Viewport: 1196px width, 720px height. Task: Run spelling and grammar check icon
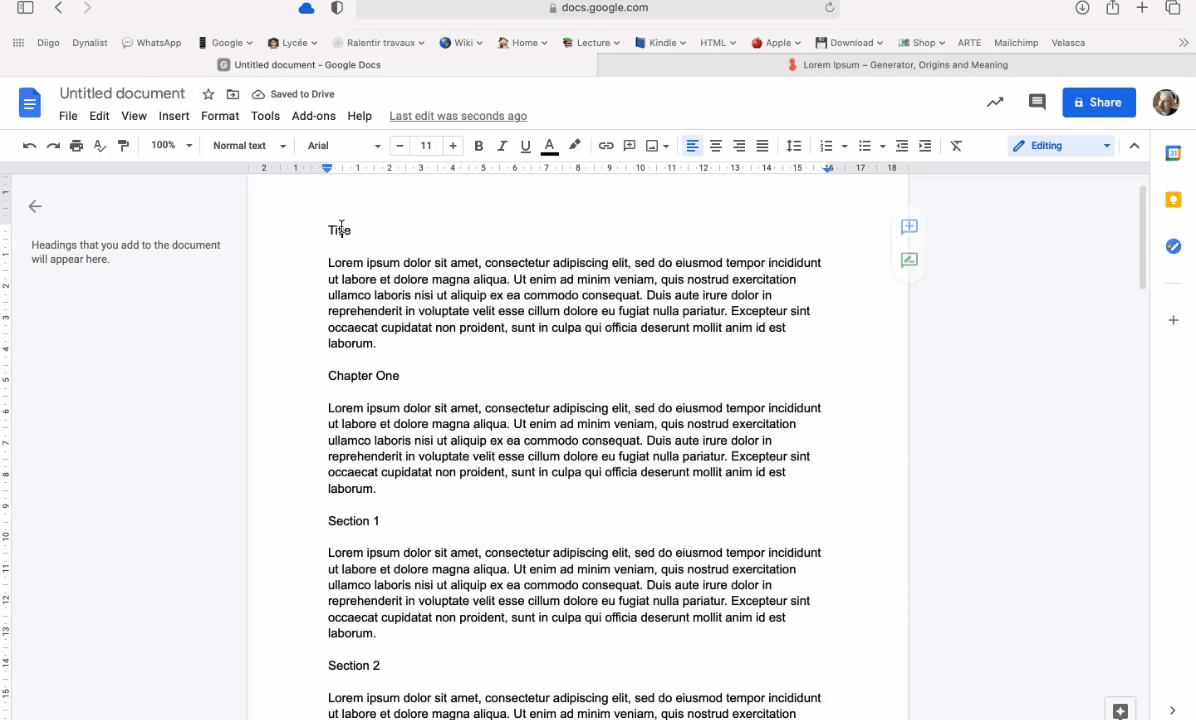pos(99,146)
